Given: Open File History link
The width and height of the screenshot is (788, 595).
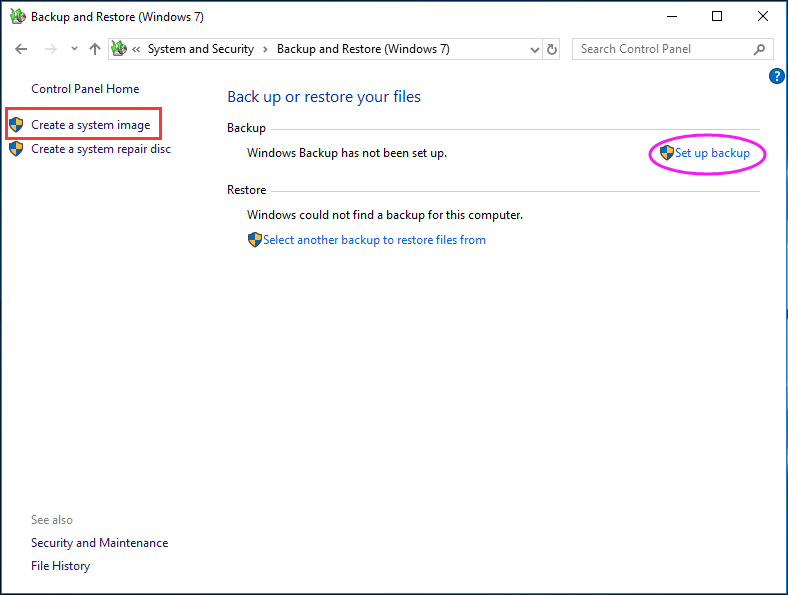Looking at the screenshot, I should 60,566.
